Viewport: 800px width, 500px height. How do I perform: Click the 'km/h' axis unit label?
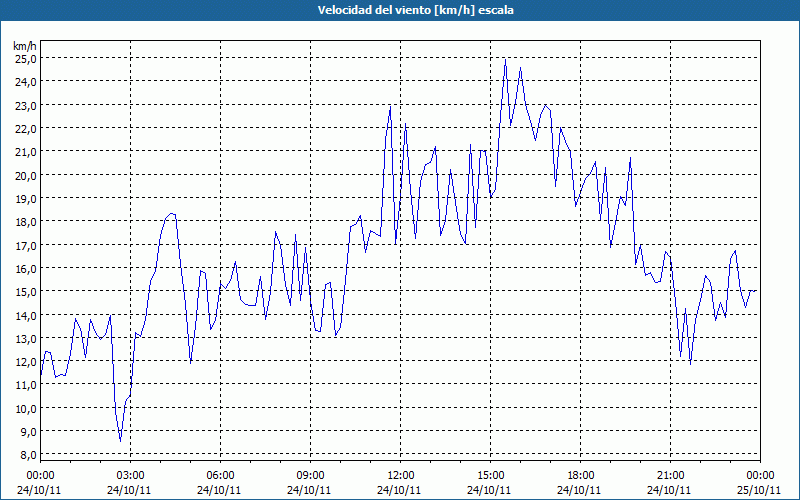(x=25, y=46)
